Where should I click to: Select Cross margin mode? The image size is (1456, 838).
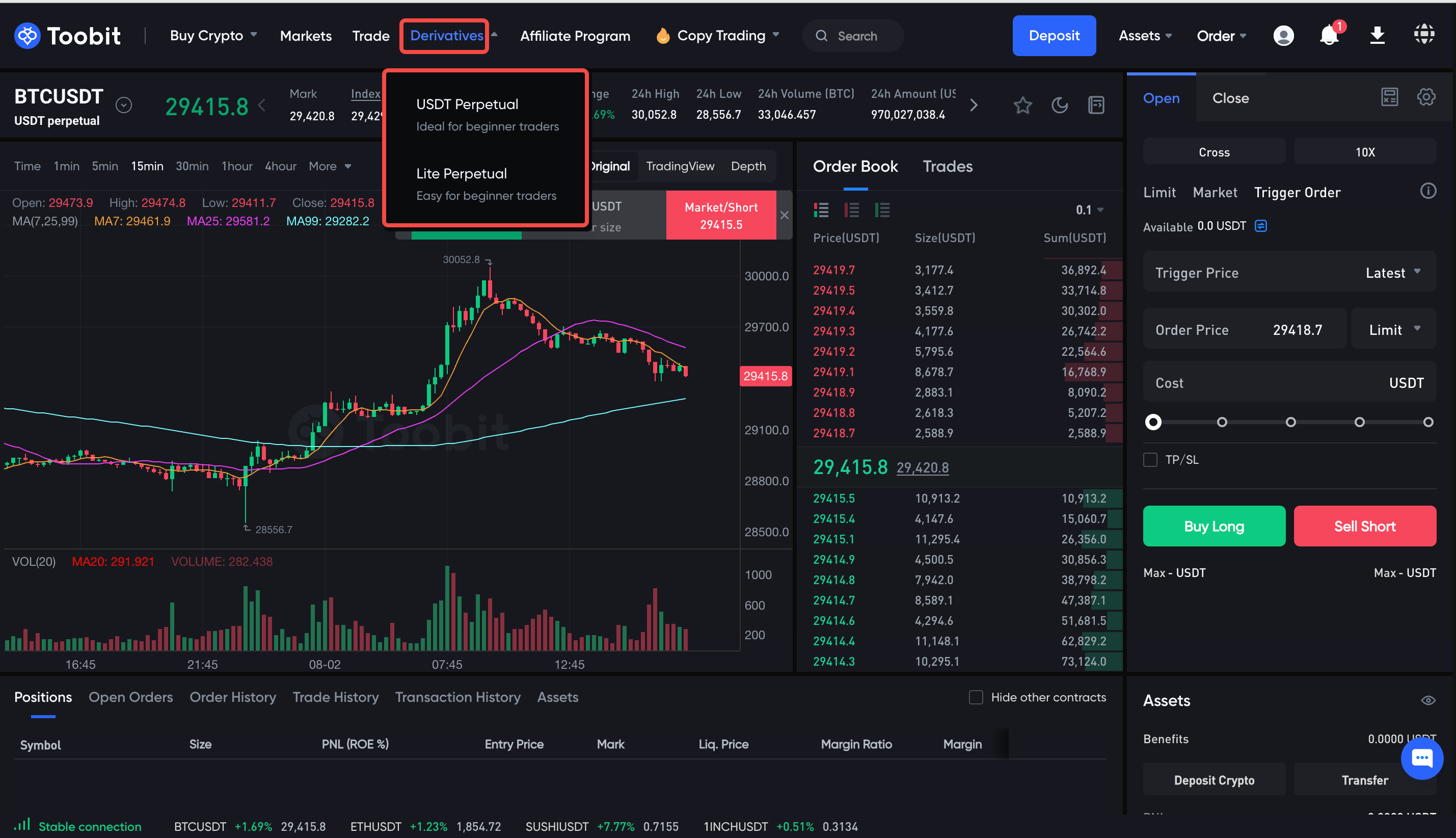(x=1214, y=152)
